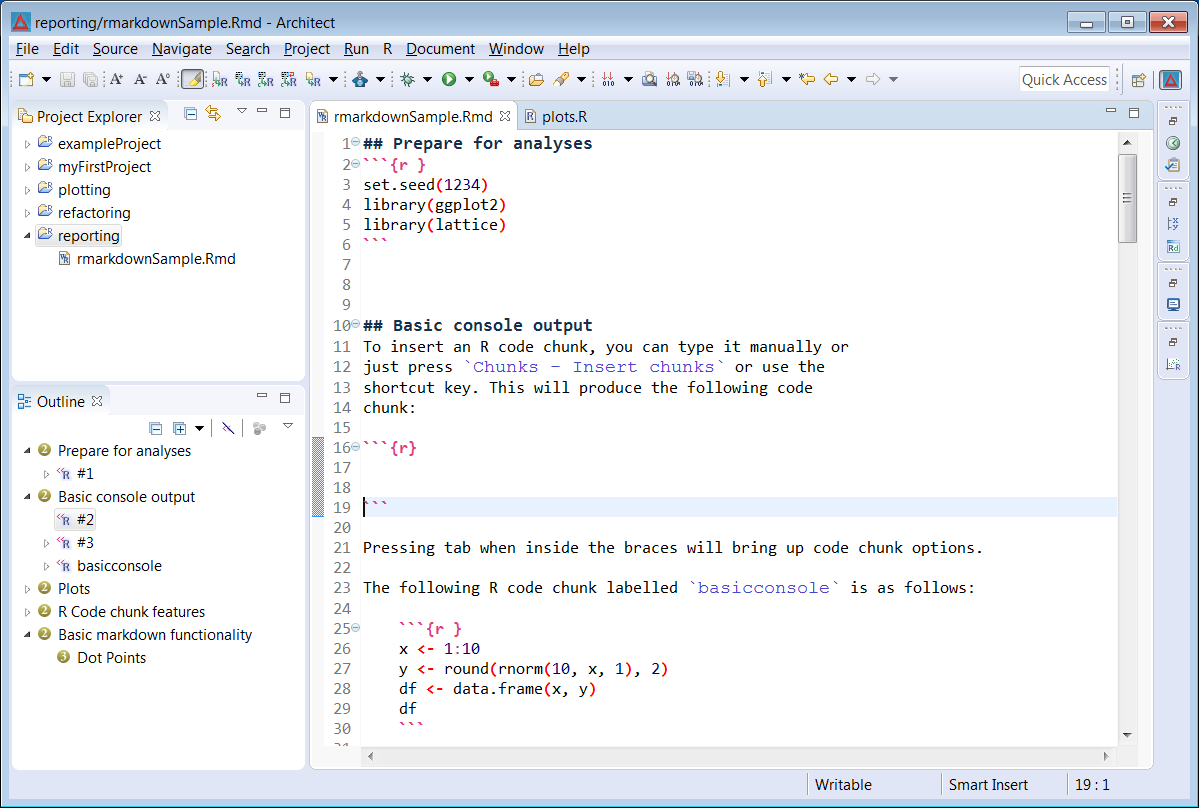Click the Next Annotation down-arrow icon
The width and height of the screenshot is (1199, 808).
(x=722, y=80)
